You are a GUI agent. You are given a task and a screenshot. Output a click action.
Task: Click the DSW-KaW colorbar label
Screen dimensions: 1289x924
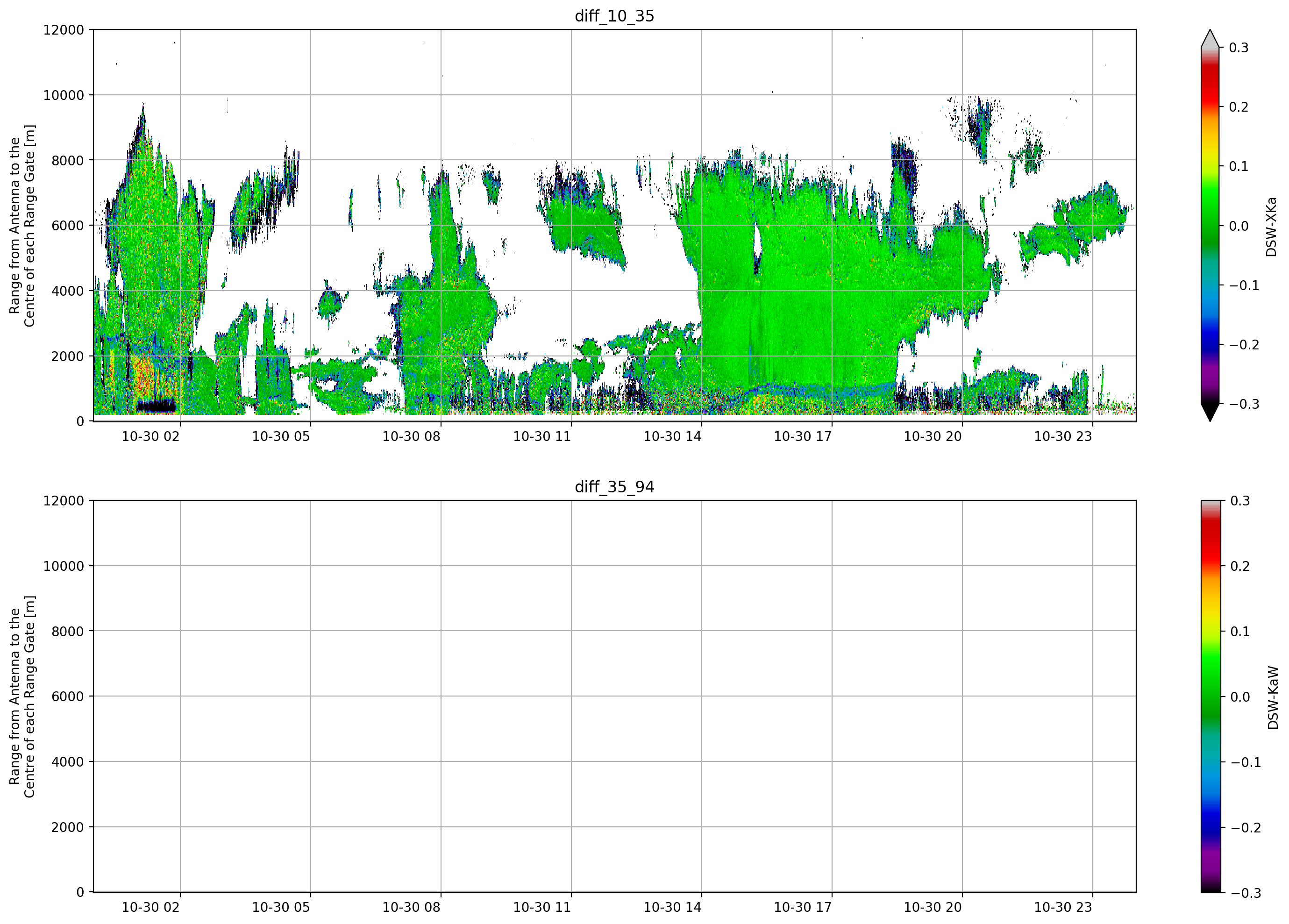coord(1273,698)
